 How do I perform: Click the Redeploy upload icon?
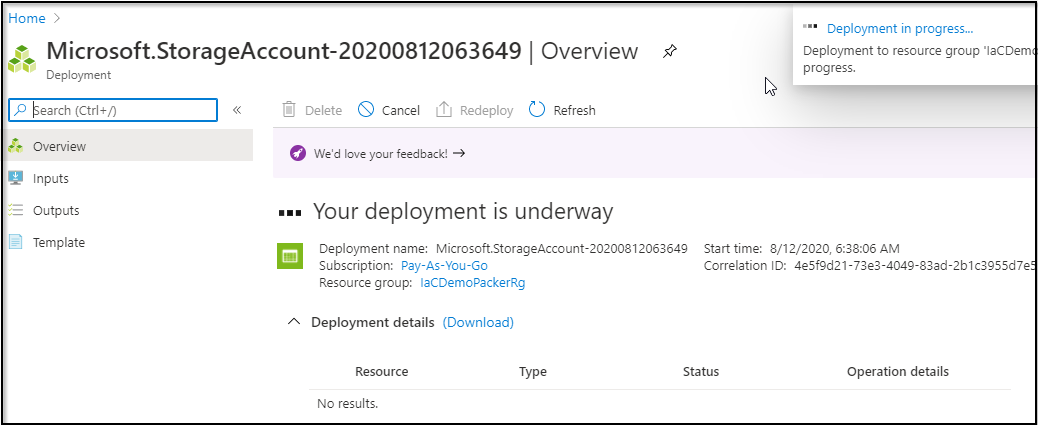(x=444, y=110)
